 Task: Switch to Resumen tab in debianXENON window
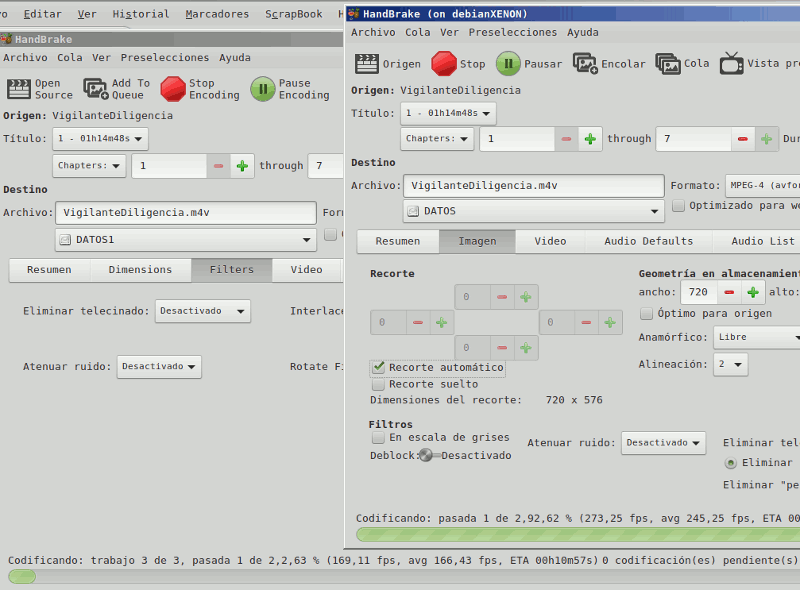(398, 241)
